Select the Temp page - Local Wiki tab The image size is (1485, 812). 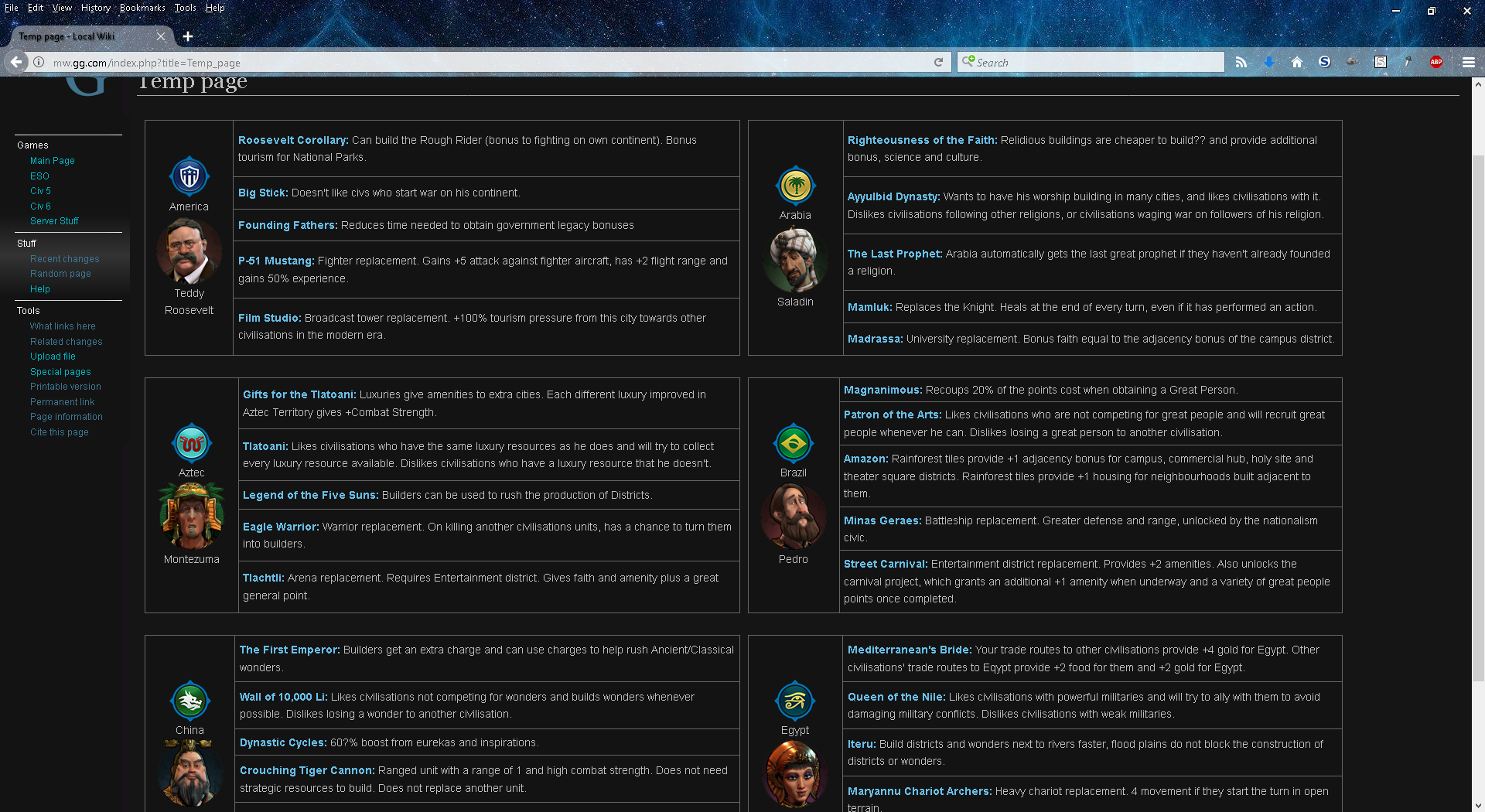[x=77, y=36]
